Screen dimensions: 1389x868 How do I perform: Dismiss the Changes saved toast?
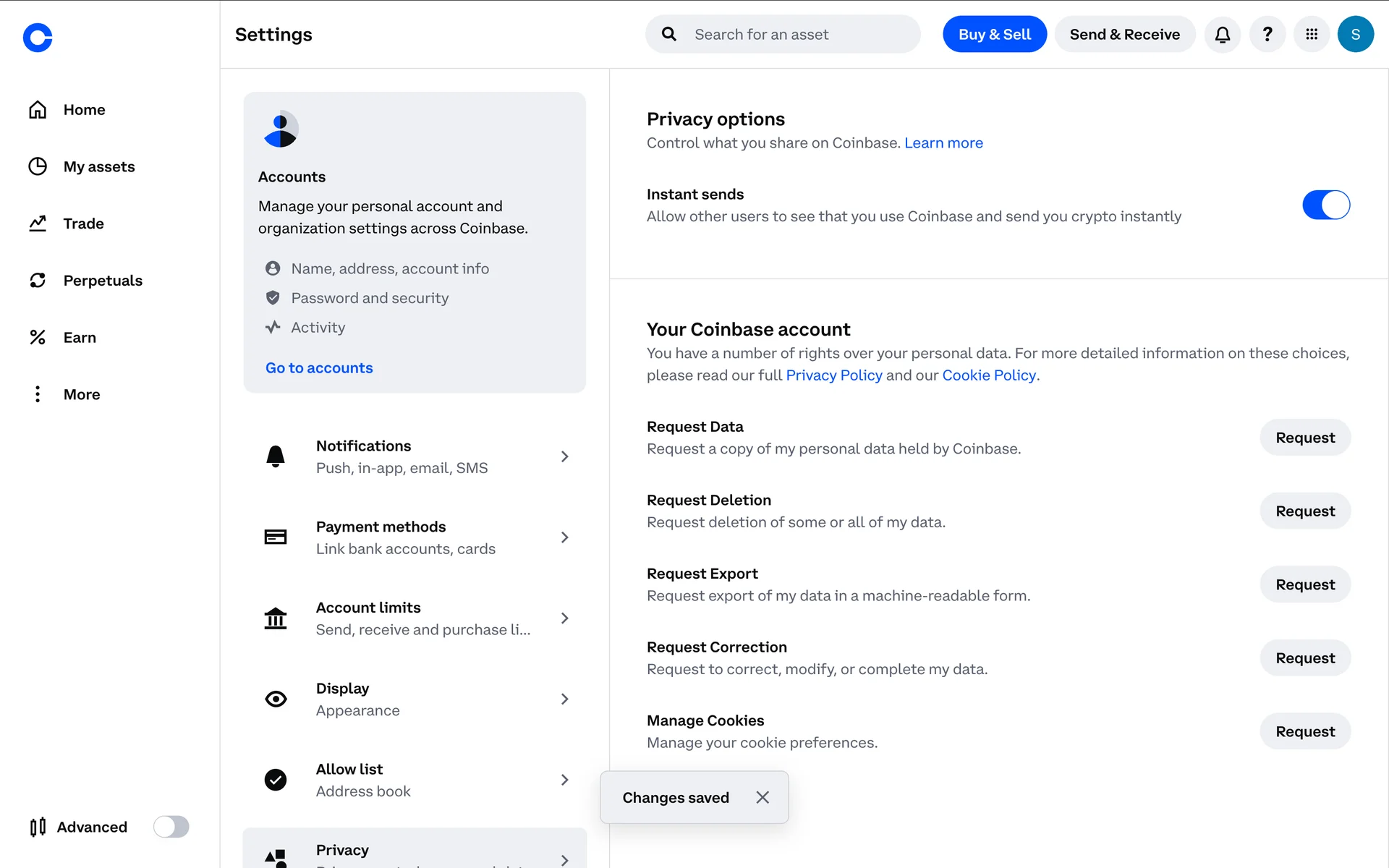point(763,797)
